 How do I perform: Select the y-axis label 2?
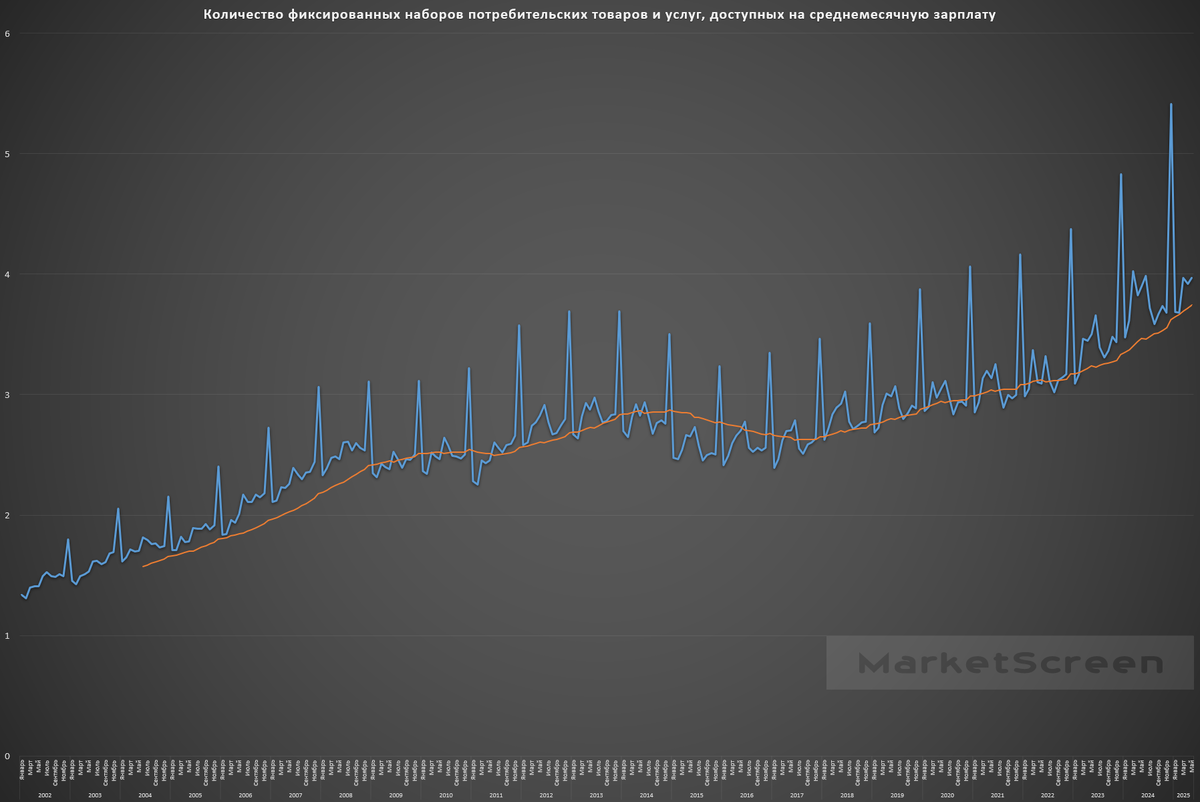coord(8,516)
